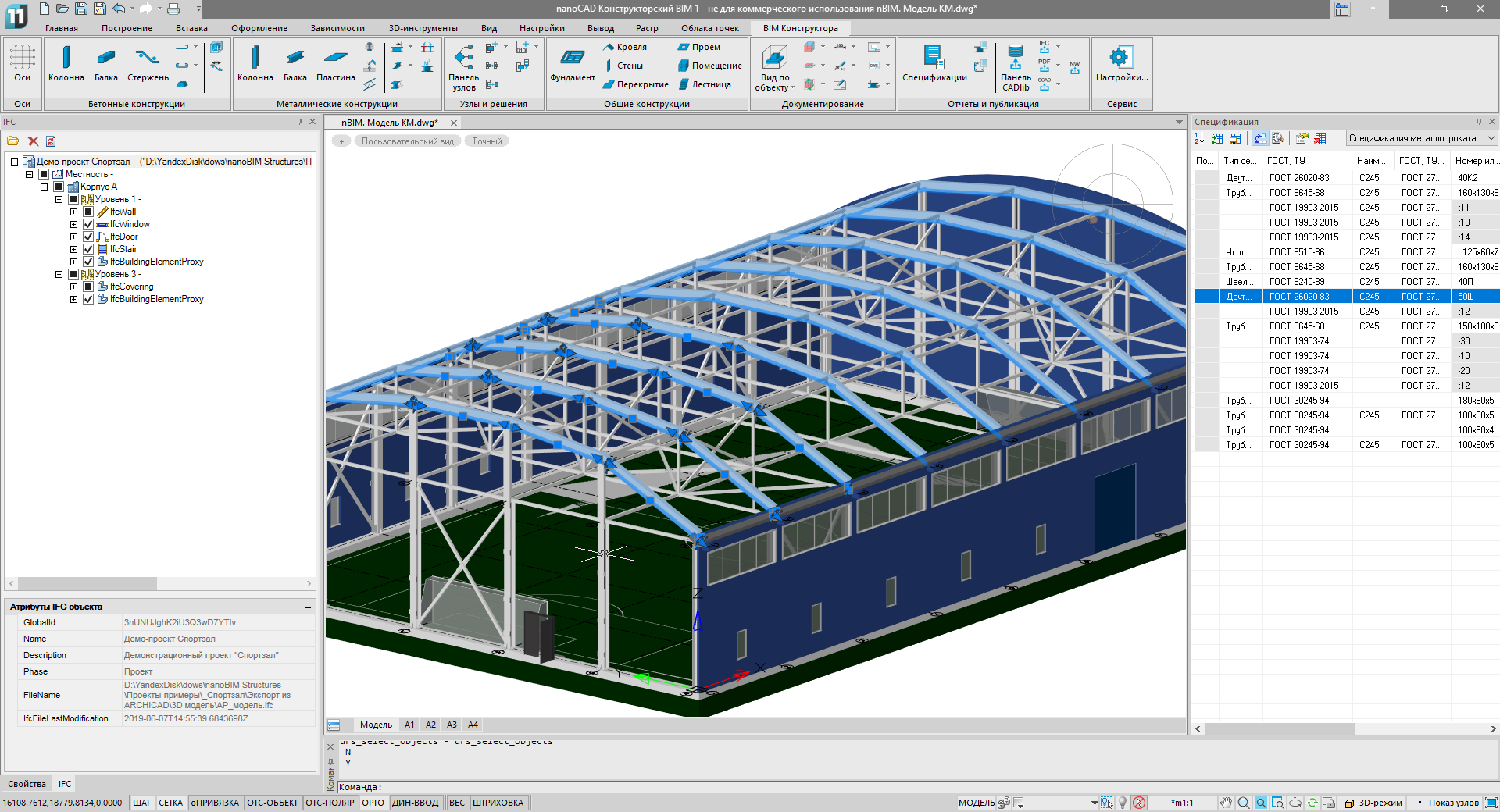Image resolution: width=1500 pixels, height=812 pixels.
Task: Toggle the IfcStair checkbox
Action: point(88,249)
